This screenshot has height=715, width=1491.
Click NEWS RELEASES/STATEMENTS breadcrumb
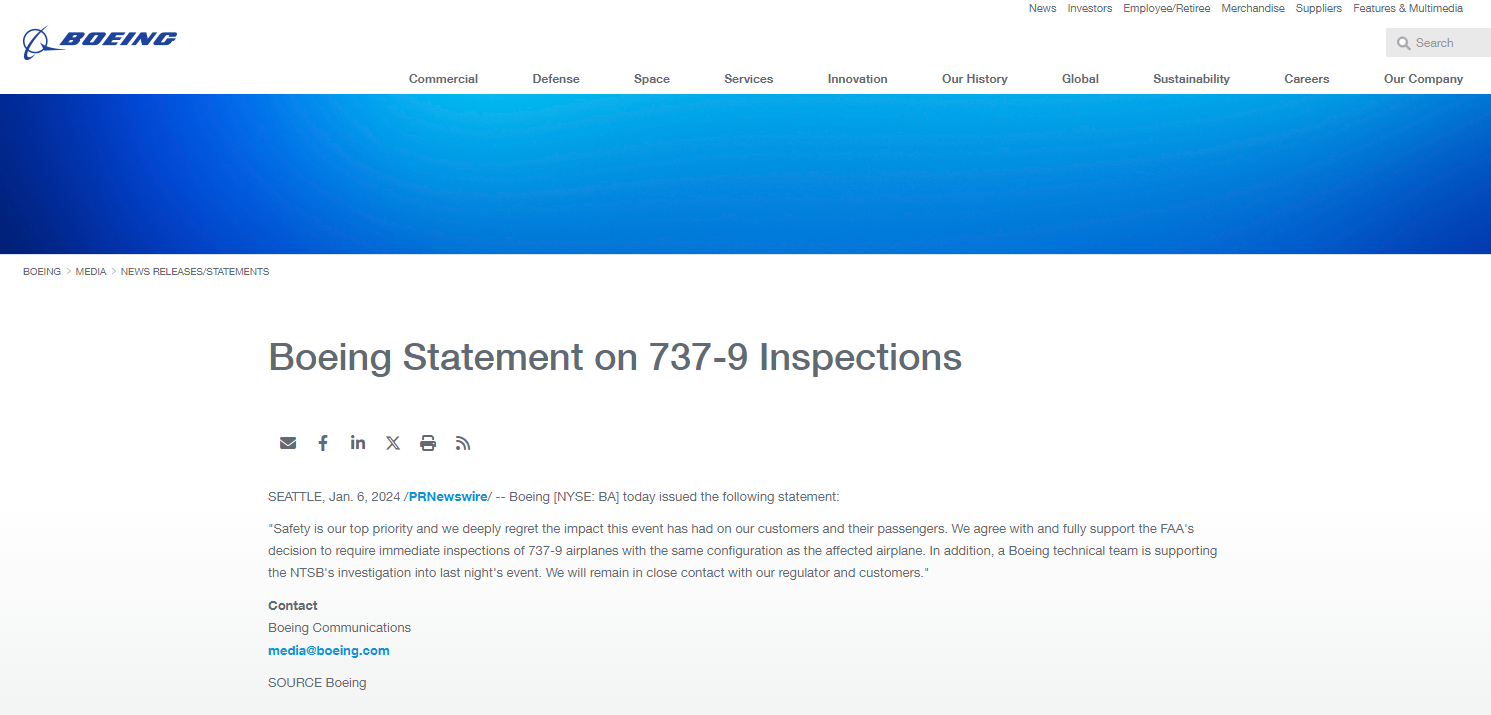point(195,272)
